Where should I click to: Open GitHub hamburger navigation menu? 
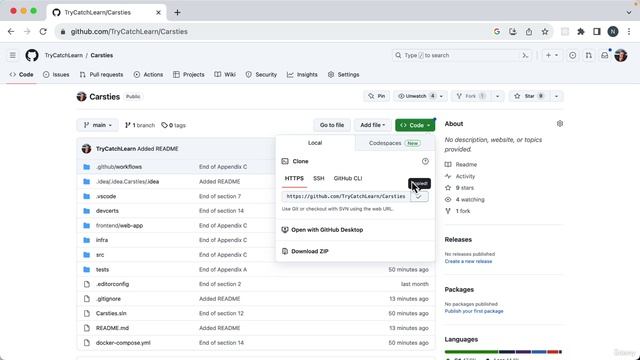pyautogui.click(x=13, y=55)
